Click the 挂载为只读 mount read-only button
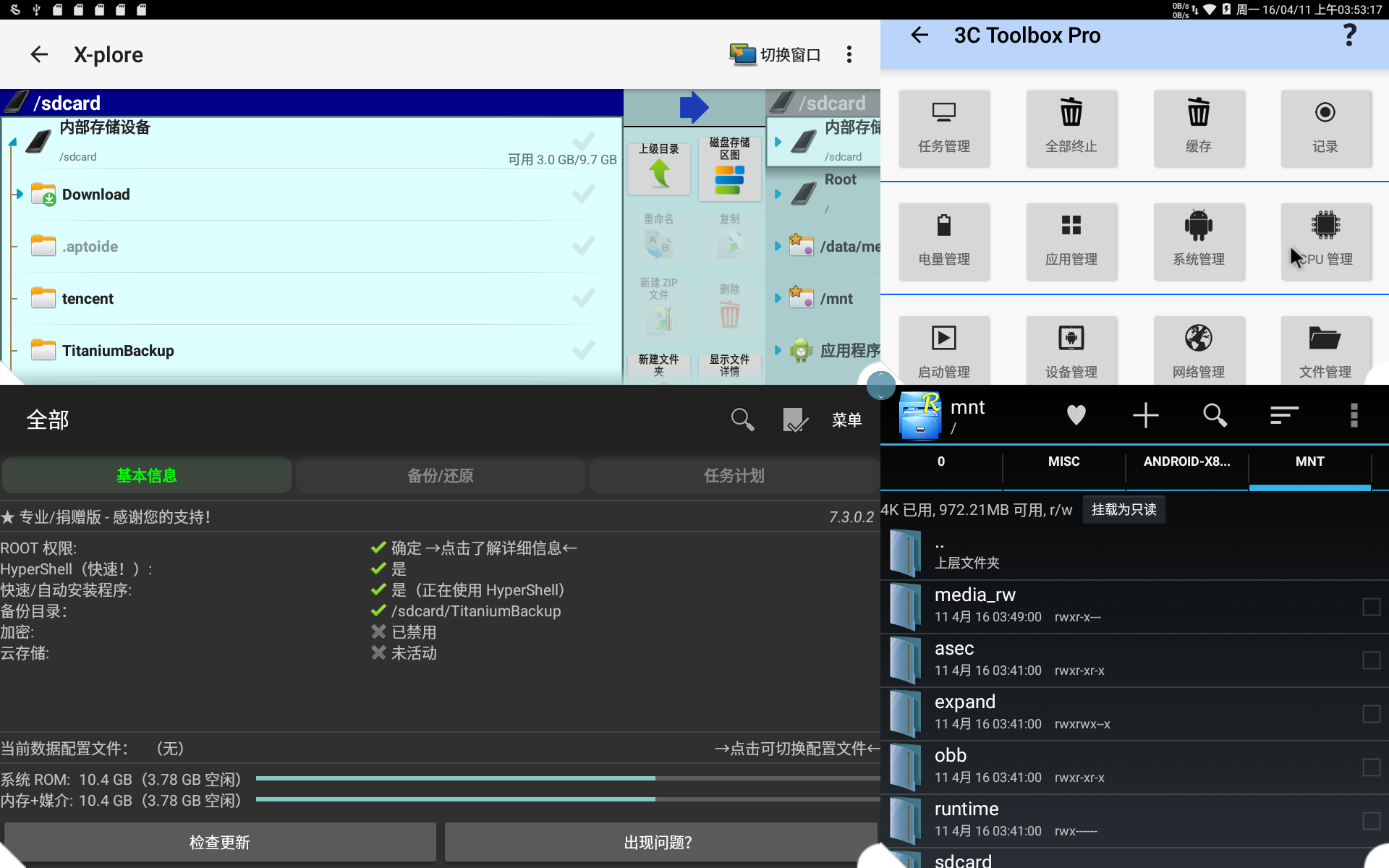The image size is (1389, 868). (x=1123, y=510)
